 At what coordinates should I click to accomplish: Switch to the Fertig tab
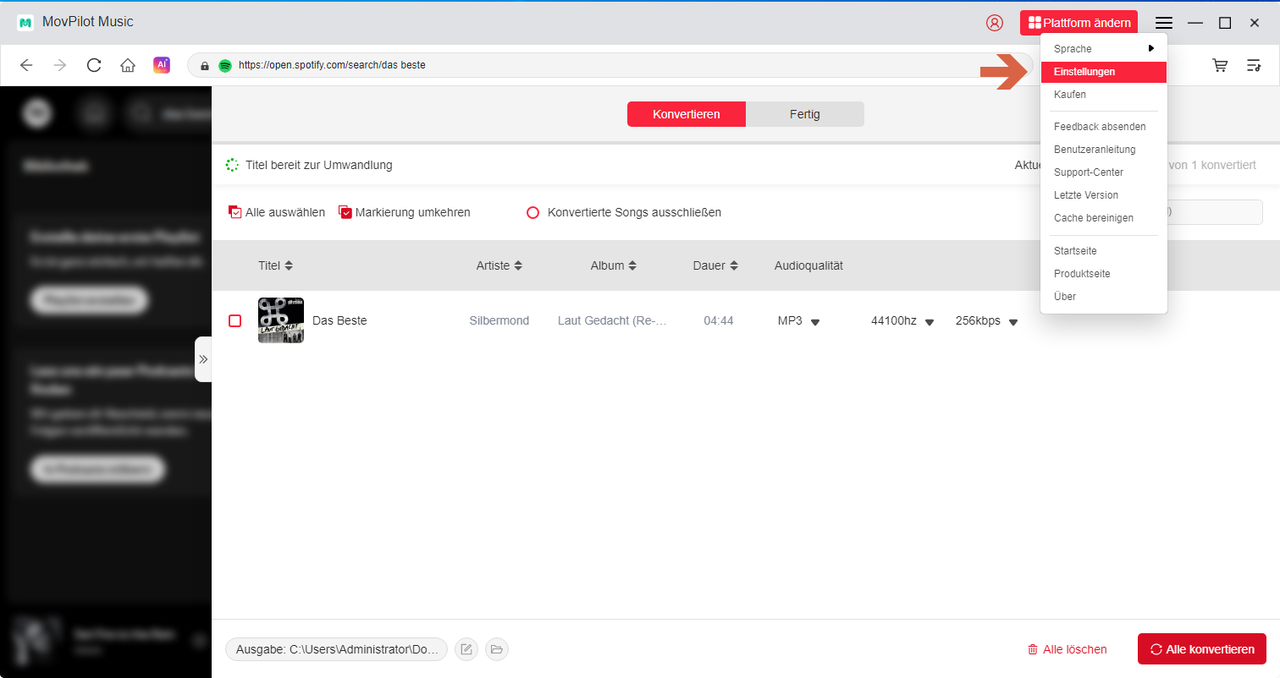[805, 114]
